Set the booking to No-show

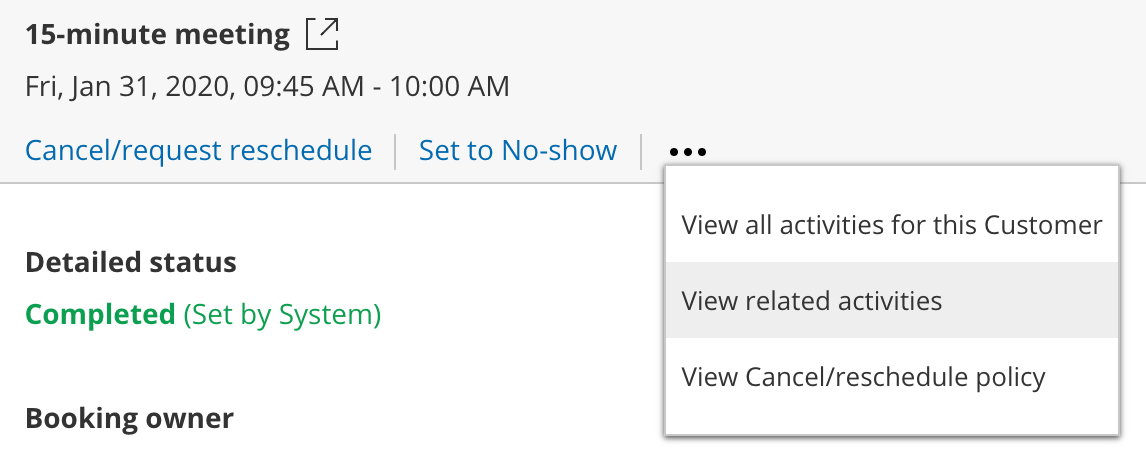coord(517,151)
